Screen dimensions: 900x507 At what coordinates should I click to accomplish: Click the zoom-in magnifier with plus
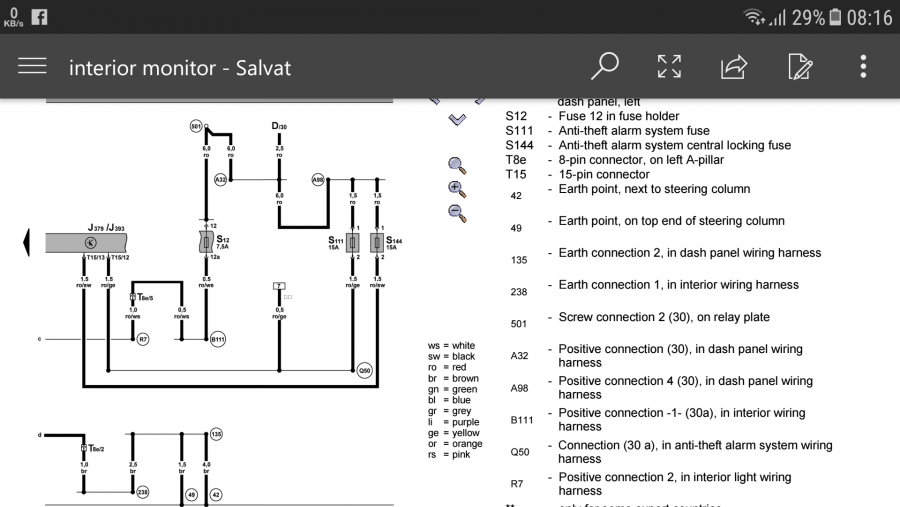point(457,188)
